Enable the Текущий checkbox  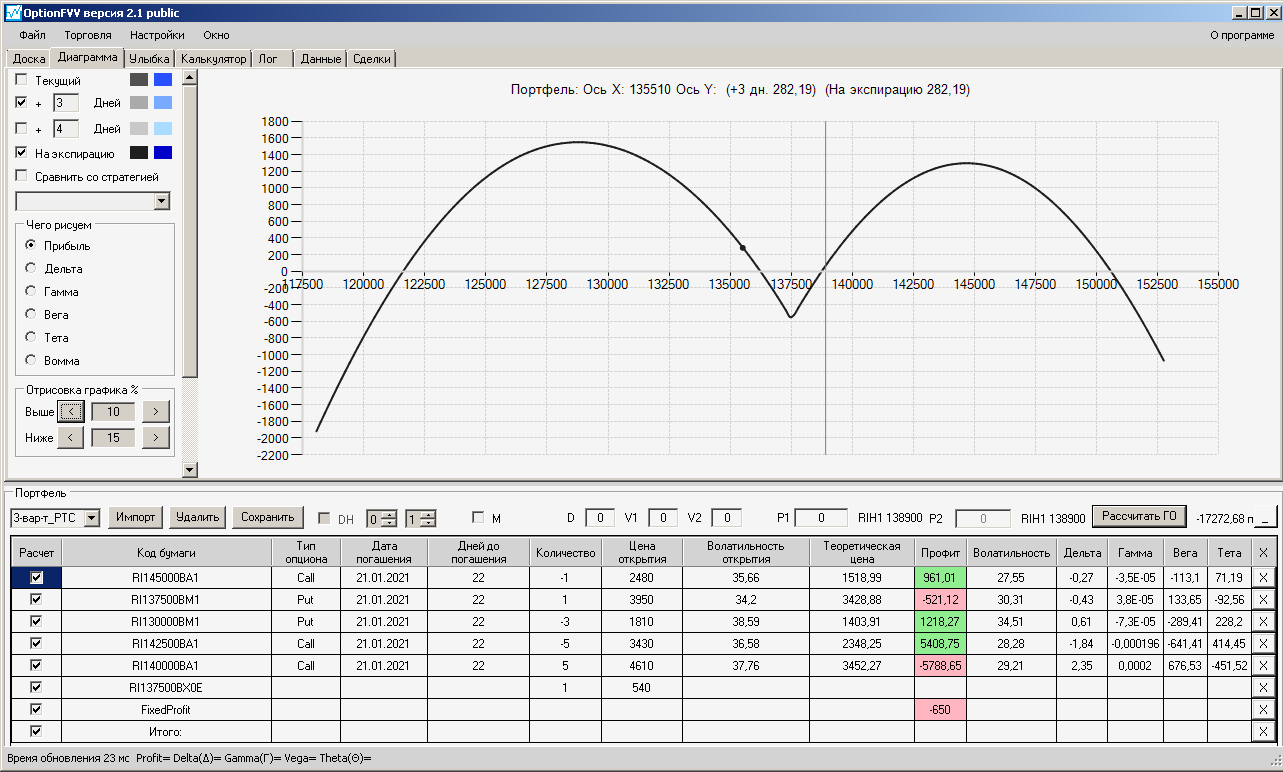(22, 80)
